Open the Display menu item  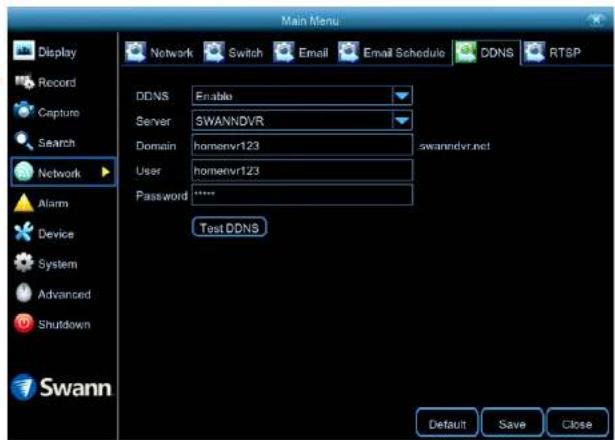(x=45, y=51)
